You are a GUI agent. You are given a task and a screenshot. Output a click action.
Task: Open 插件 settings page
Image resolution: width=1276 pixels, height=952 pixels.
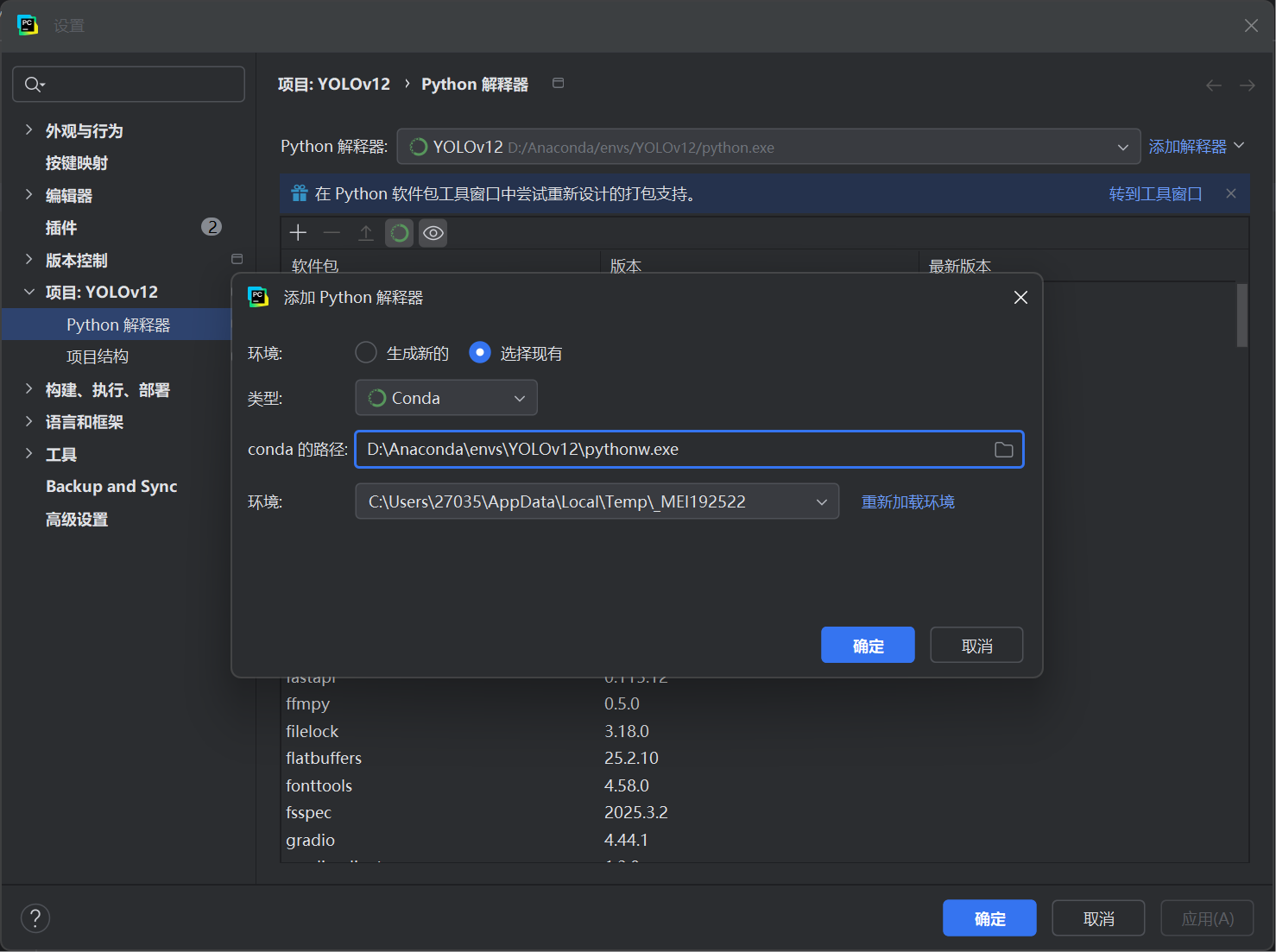coord(61,228)
